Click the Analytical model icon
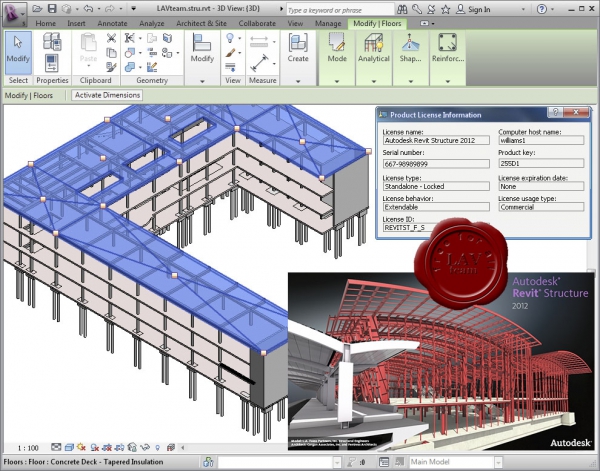This screenshot has width=600, height=471. [x=374, y=42]
